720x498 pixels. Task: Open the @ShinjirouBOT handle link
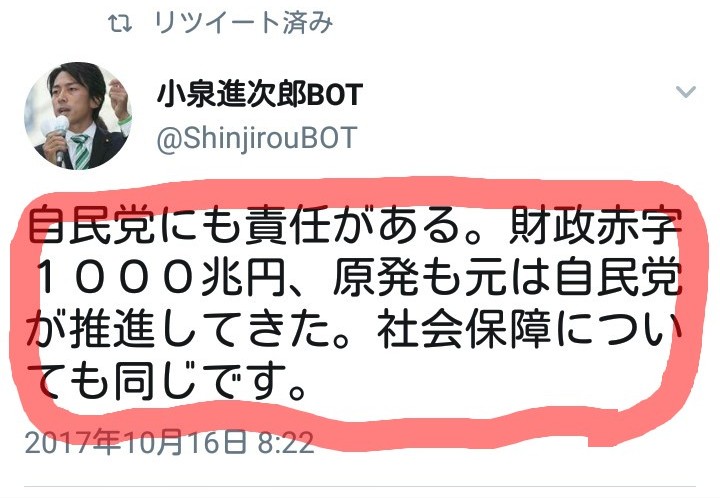click(x=257, y=138)
